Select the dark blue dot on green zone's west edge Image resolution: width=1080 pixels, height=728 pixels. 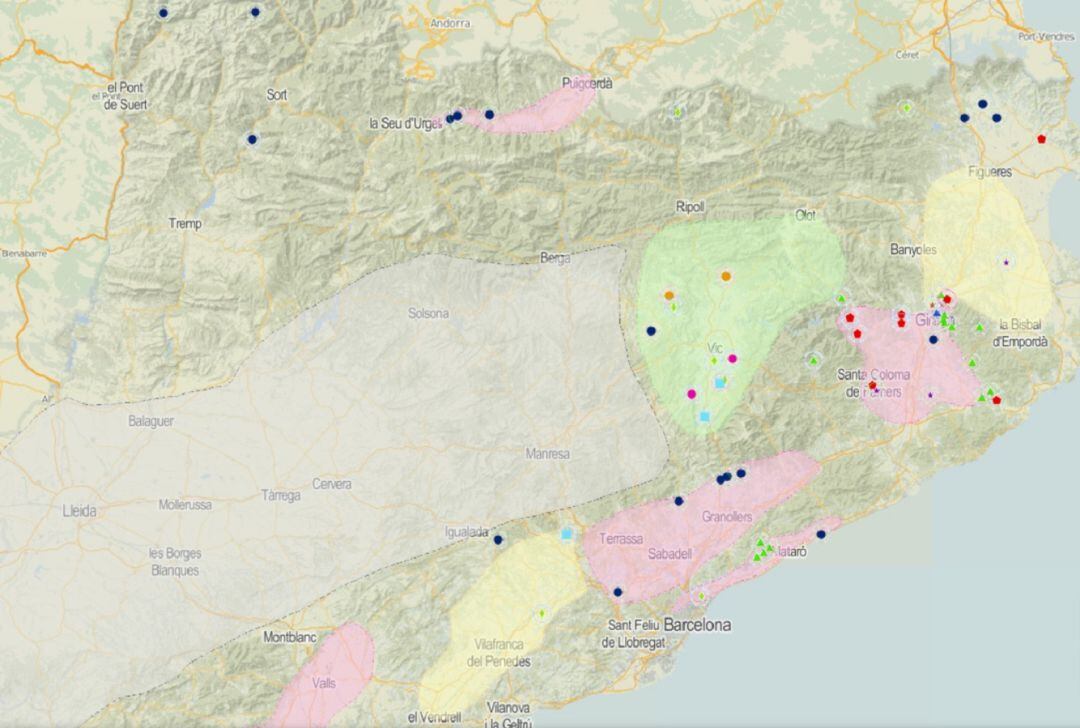pyautogui.click(x=651, y=331)
